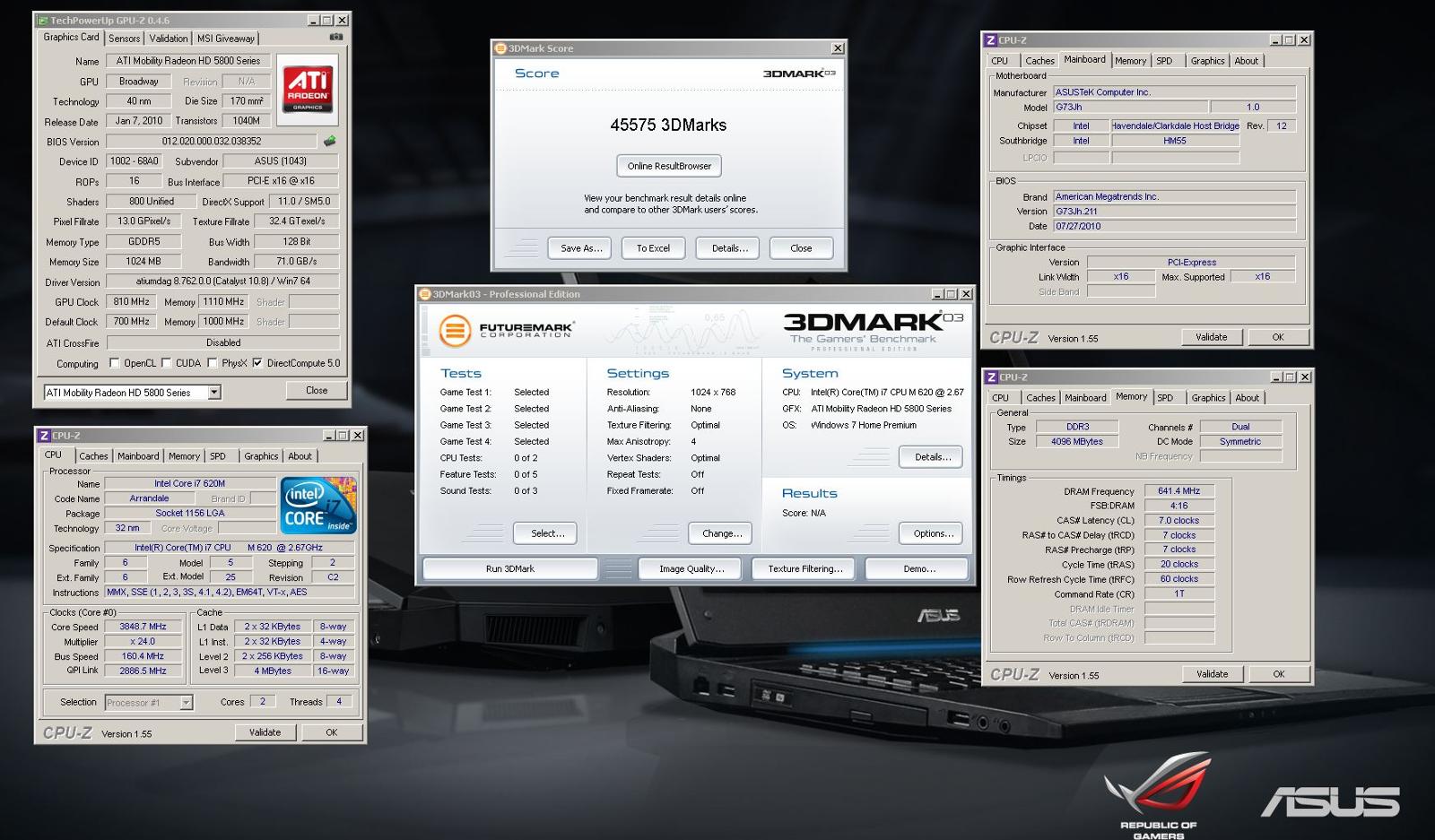Click Save As in 3DMark Score window

[x=581, y=248]
